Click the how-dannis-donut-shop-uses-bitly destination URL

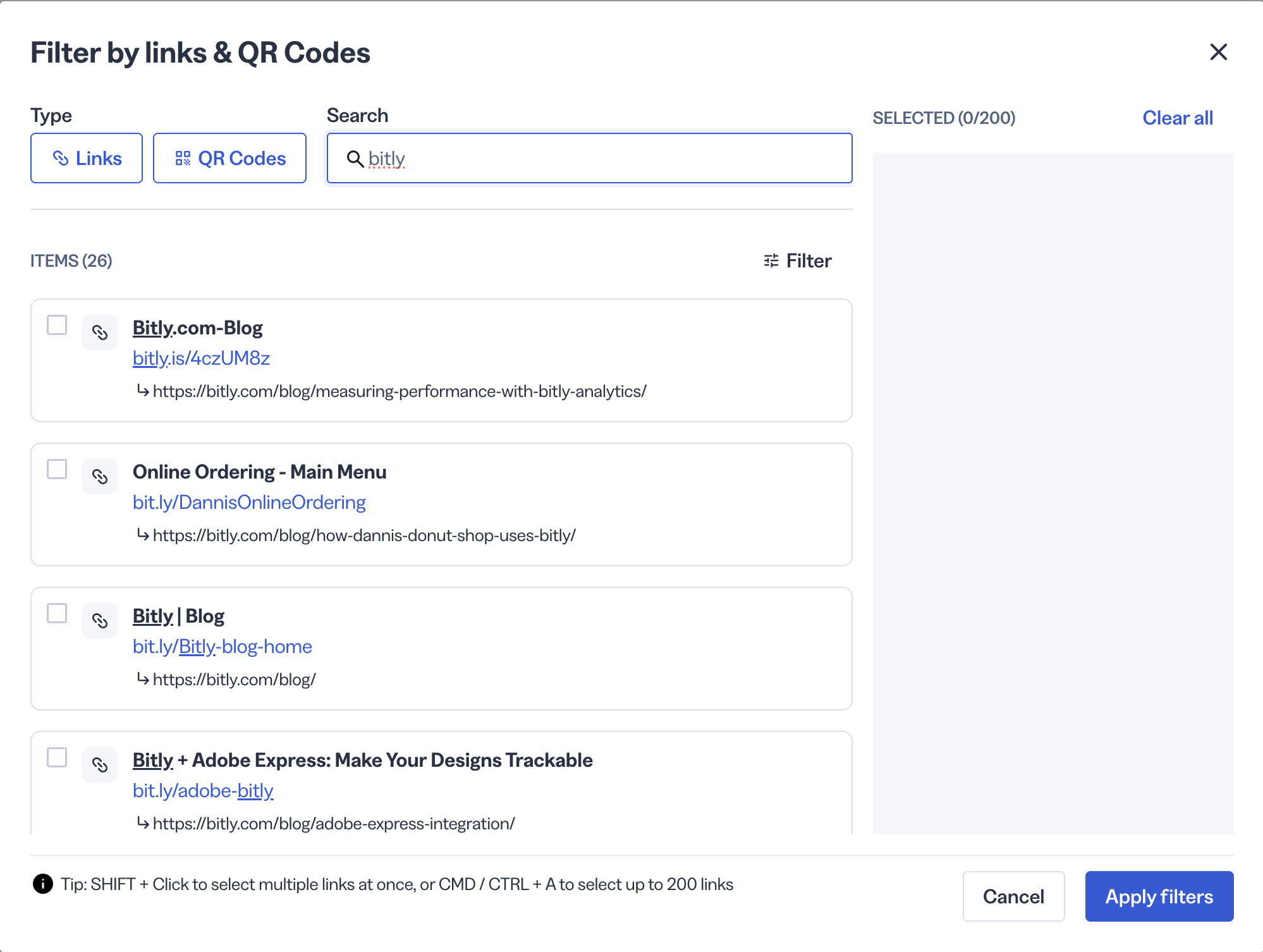(x=364, y=535)
